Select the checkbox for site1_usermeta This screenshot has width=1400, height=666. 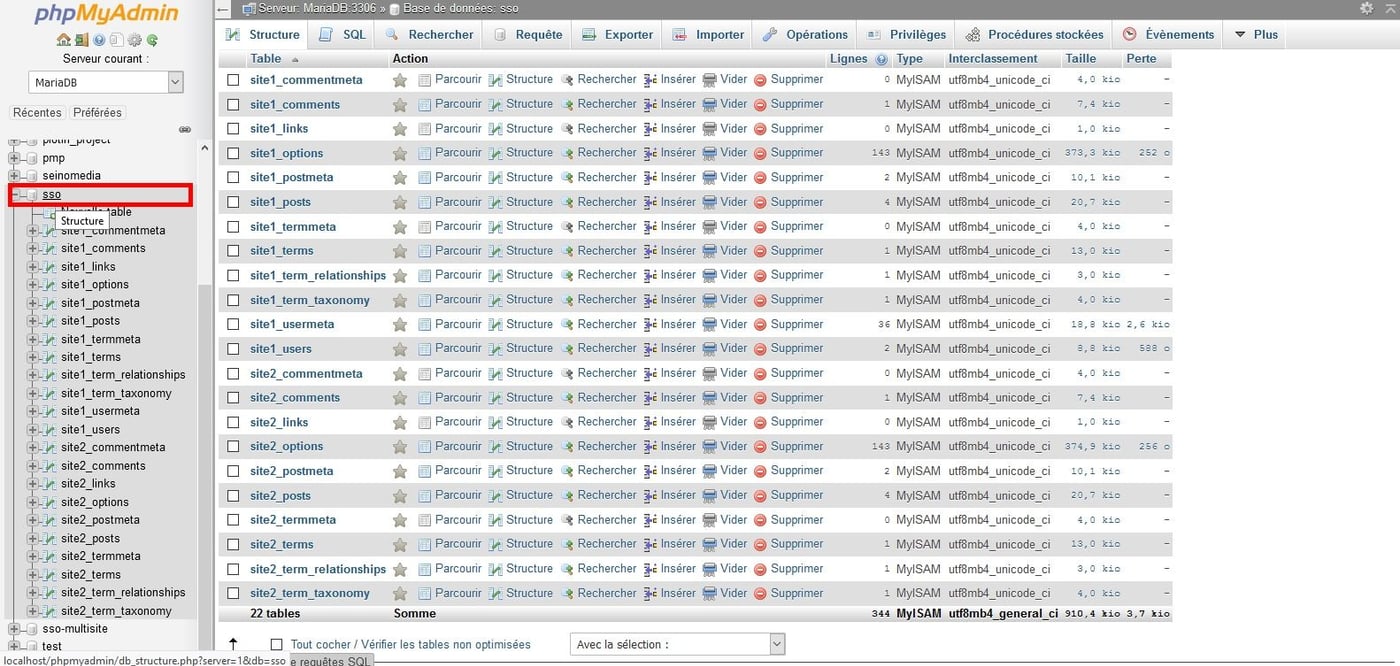(233, 324)
